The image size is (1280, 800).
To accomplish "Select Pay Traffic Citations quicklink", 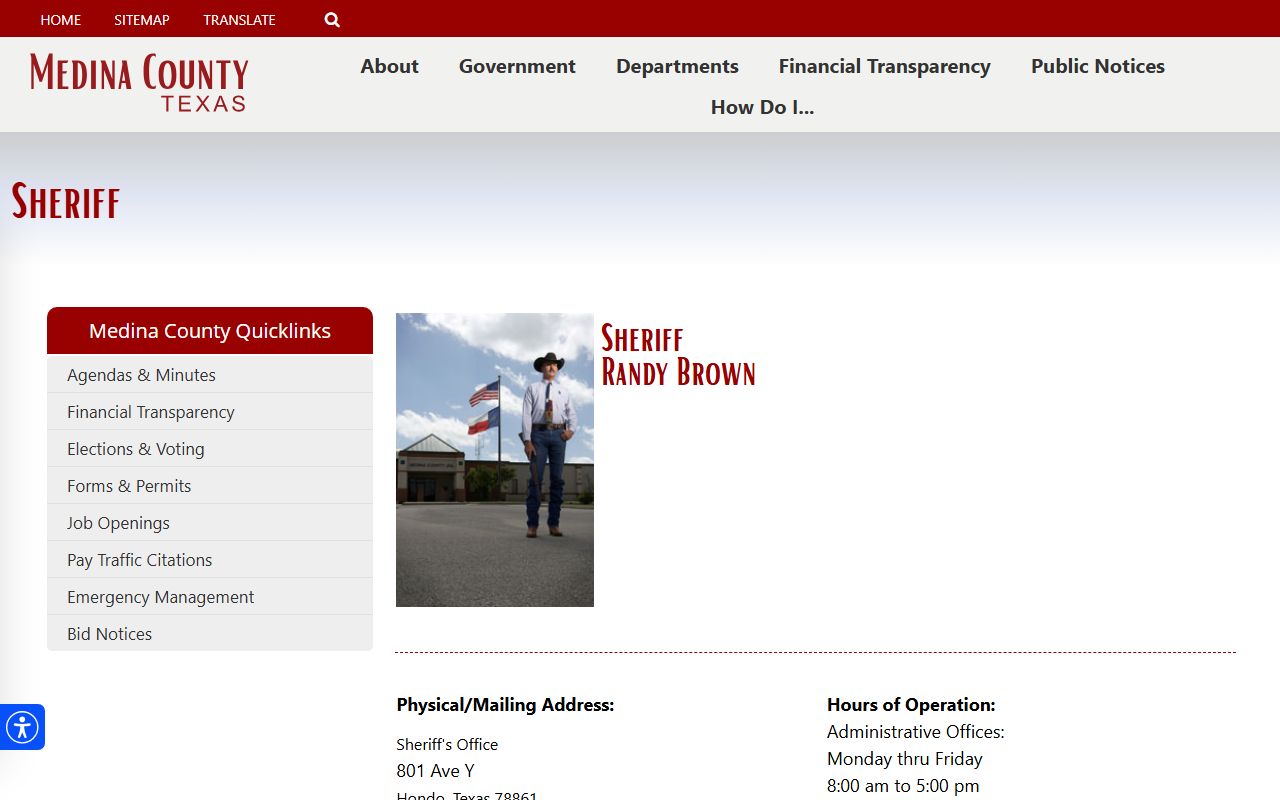I will (x=139, y=560).
